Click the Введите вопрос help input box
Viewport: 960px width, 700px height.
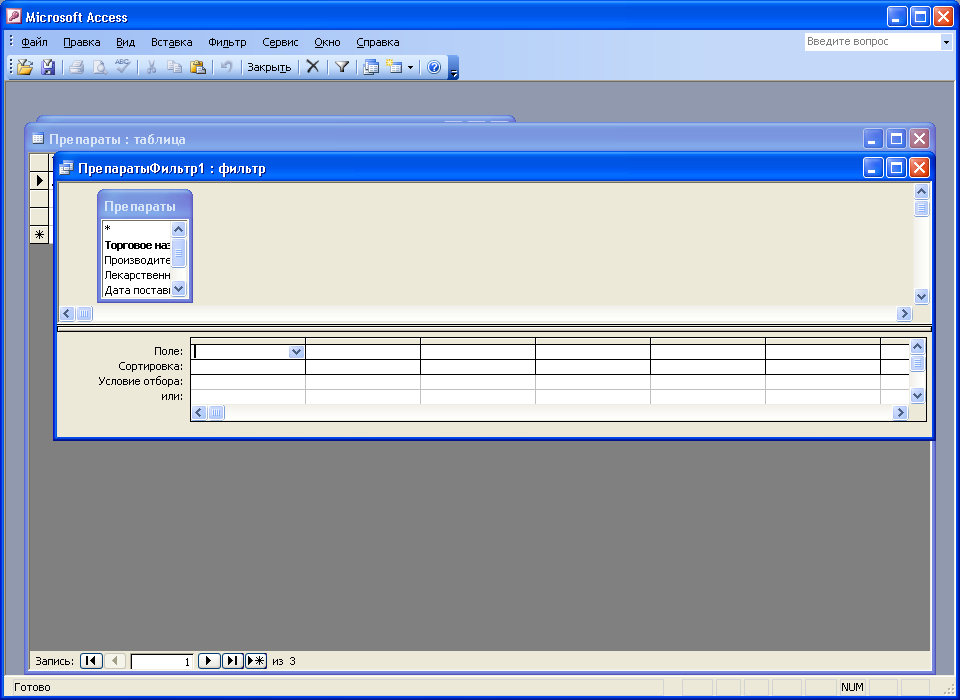click(x=872, y=42)
